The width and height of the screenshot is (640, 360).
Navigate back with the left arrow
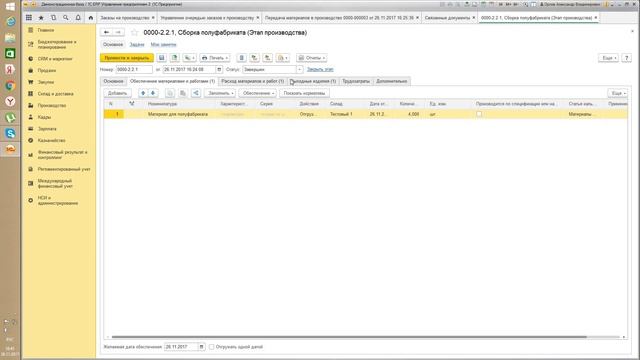pos(106,32)
